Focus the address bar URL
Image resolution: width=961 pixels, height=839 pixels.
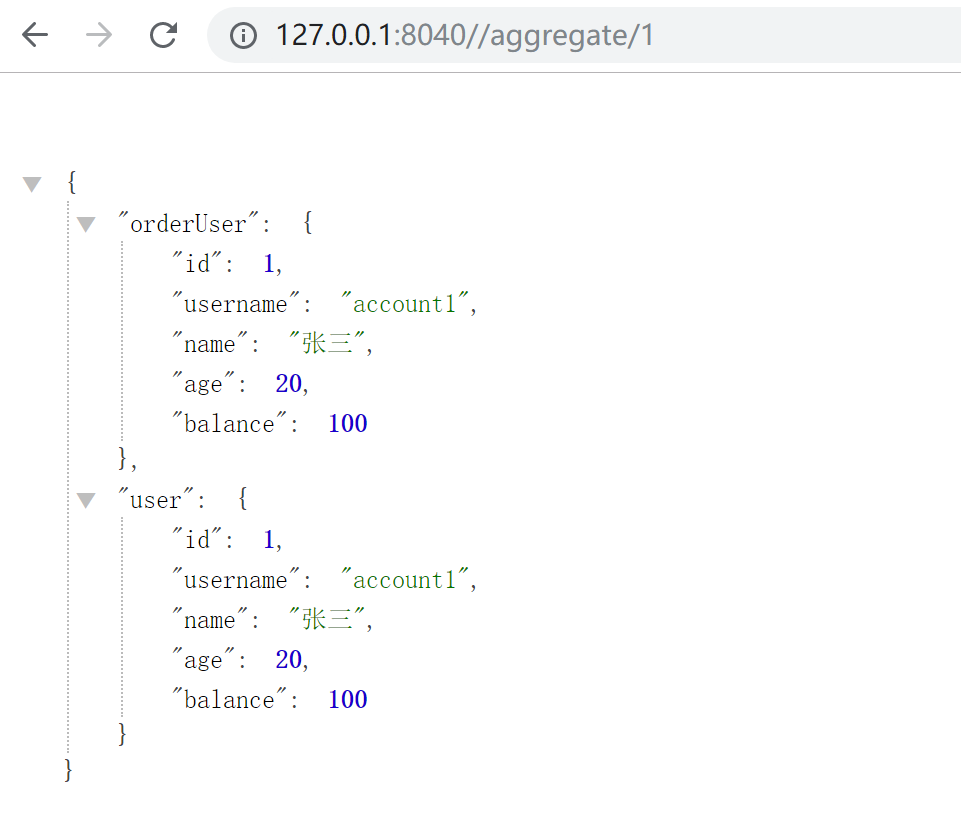click(465, 36)
